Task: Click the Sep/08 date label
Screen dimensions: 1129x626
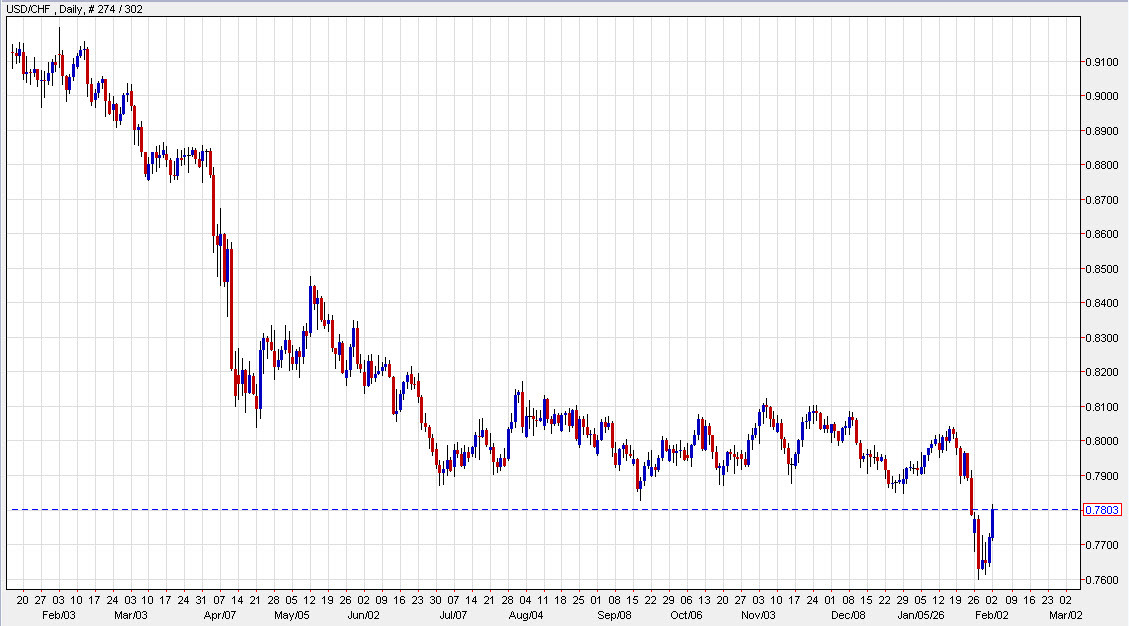Action: pos(615,616)
